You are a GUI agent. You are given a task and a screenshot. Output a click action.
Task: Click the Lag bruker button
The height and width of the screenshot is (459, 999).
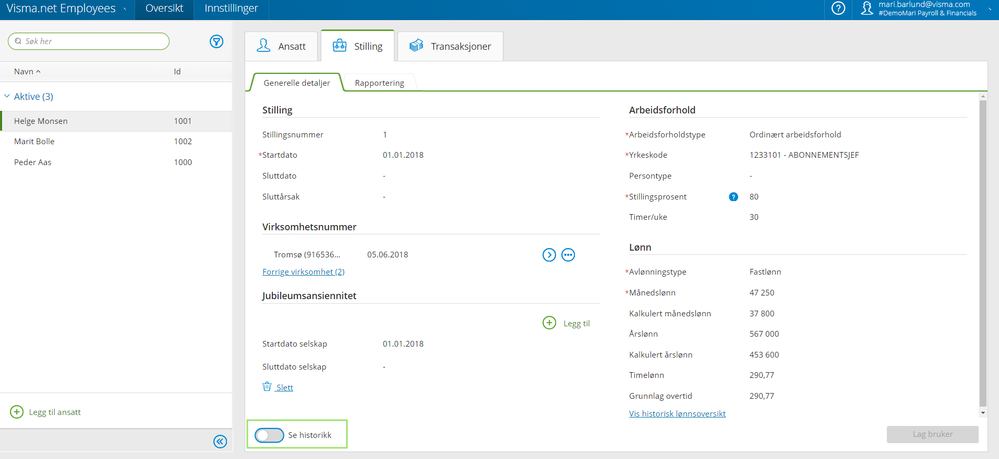pos(932,434)
